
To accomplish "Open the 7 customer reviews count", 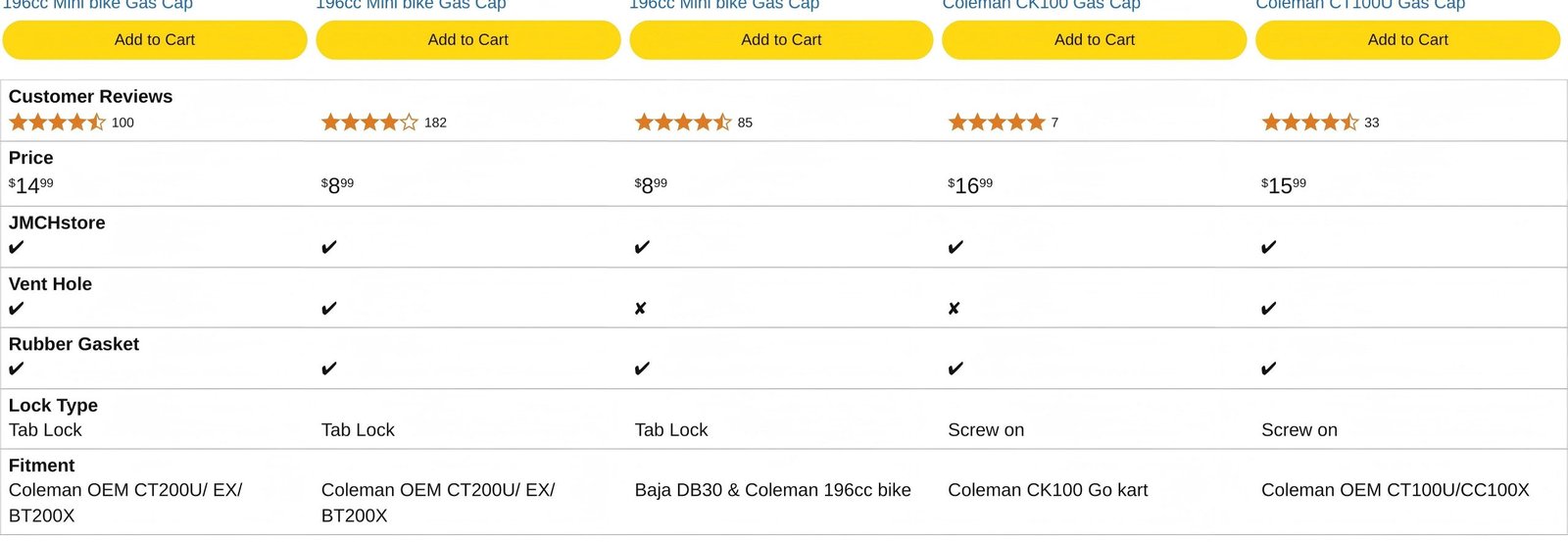I will tap(1054, 123).
